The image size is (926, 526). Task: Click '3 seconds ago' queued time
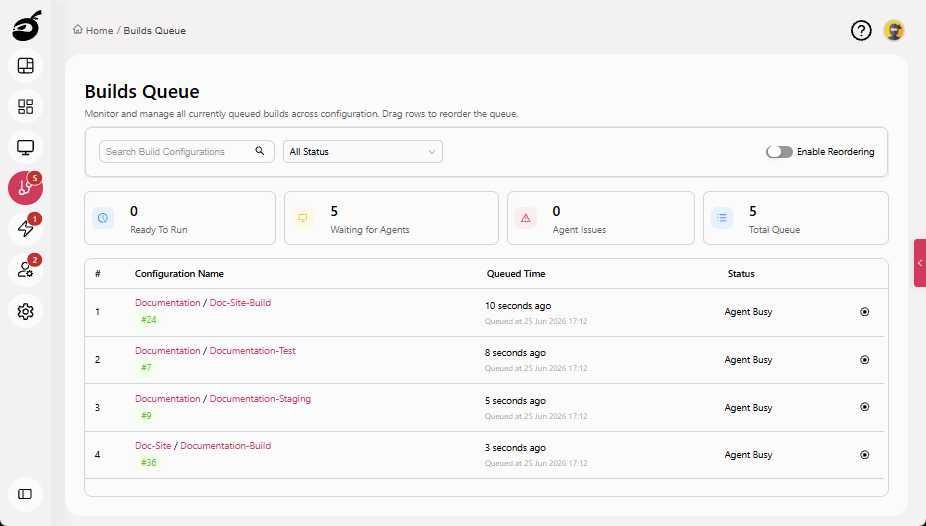(516, 447)
